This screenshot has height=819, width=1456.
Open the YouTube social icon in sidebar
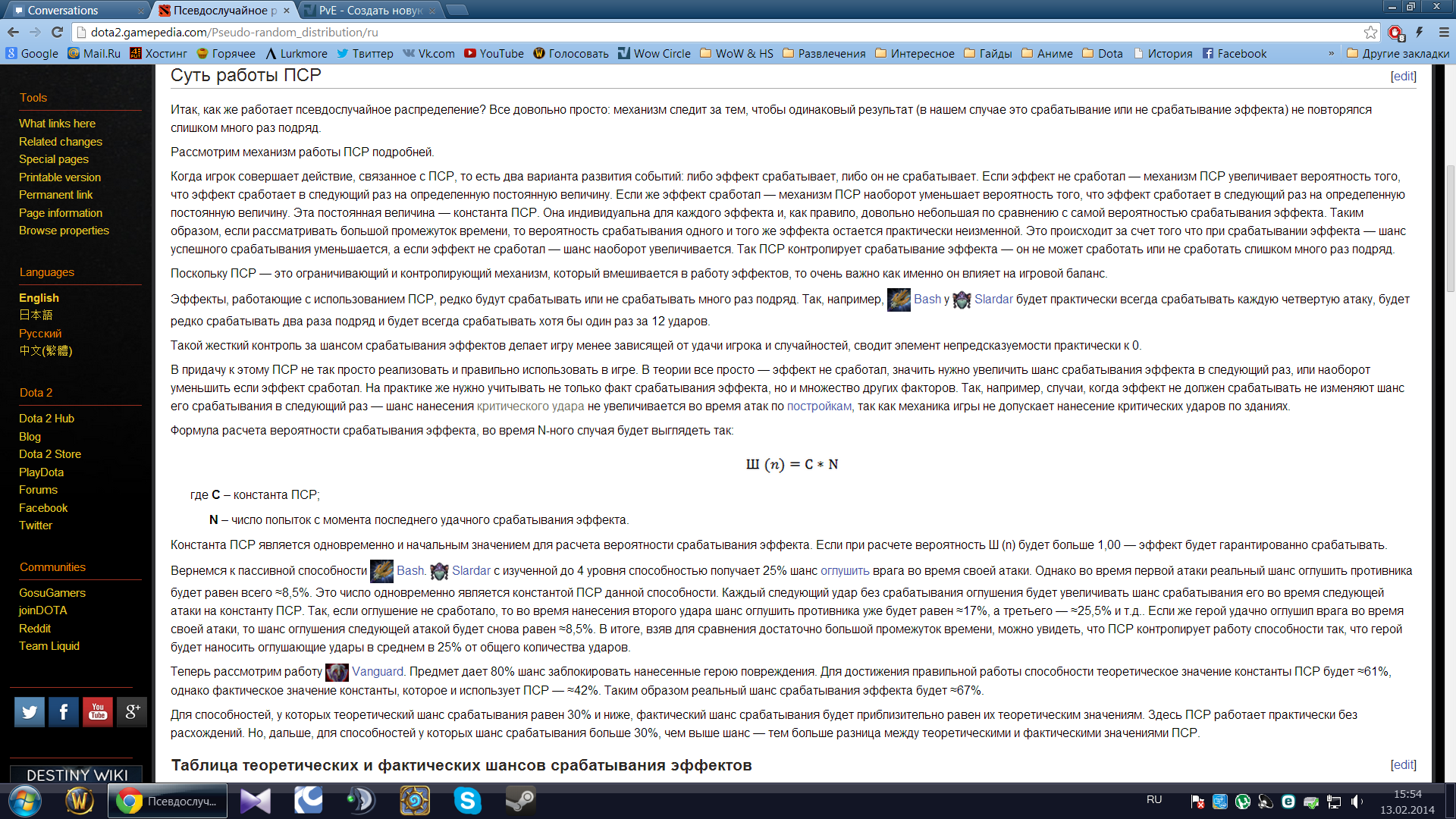tap(98, 712)
